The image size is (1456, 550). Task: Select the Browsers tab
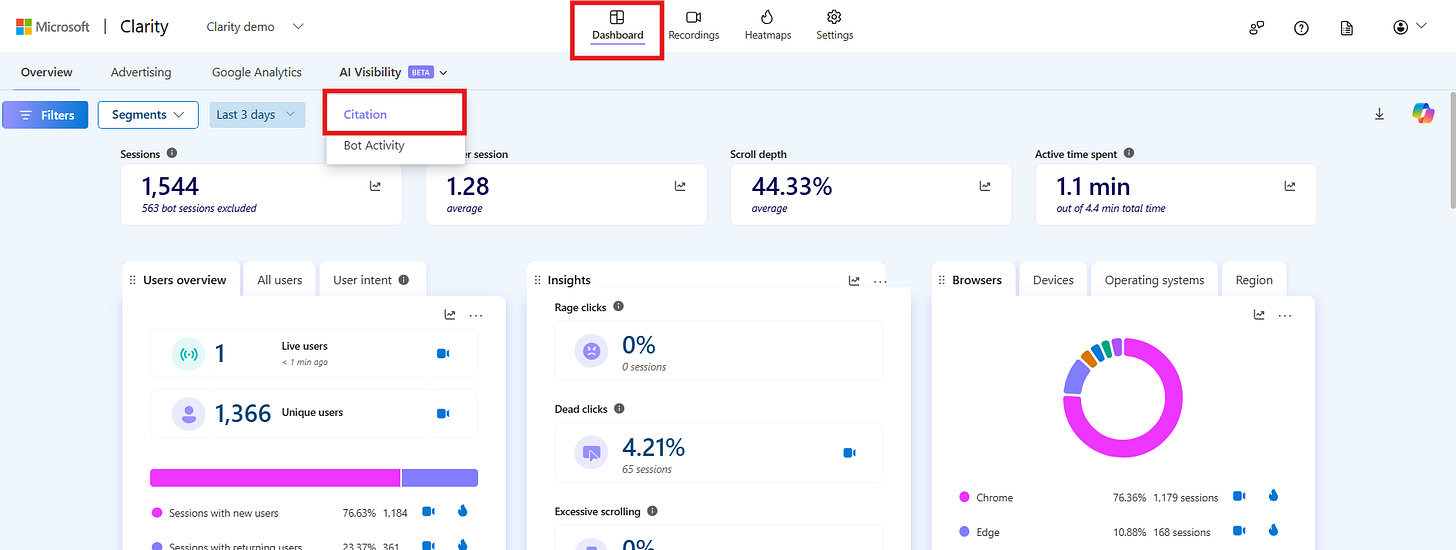pos(973,280)
